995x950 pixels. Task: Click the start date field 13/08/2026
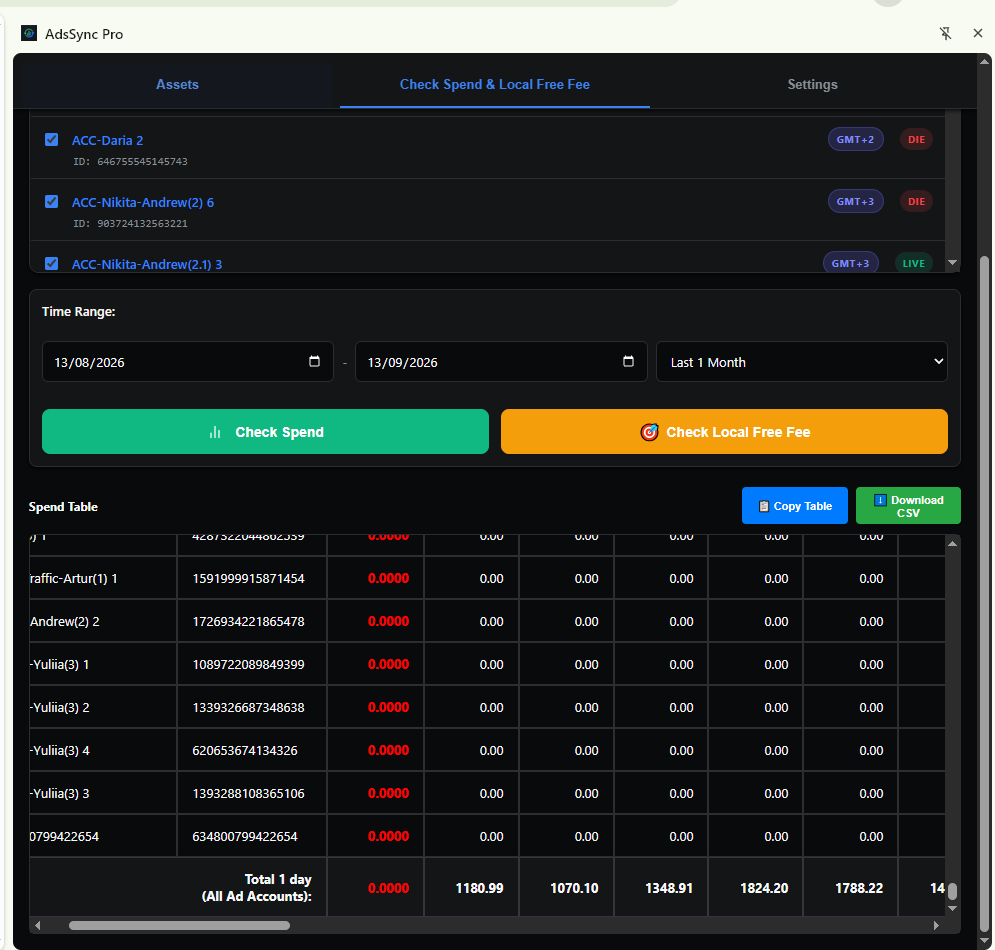coord(187,362)
